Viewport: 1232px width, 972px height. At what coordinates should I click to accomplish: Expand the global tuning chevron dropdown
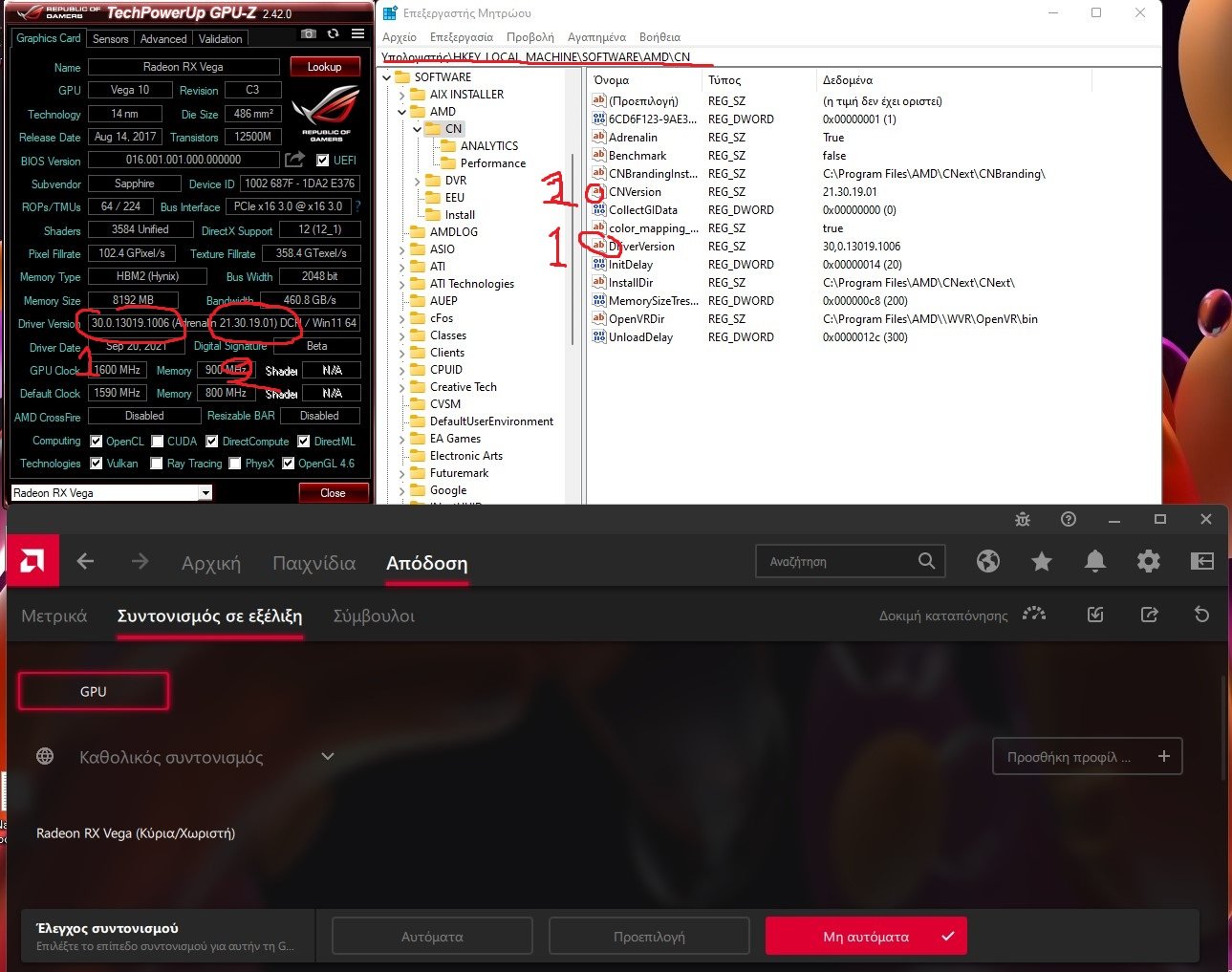pos(328,756)
